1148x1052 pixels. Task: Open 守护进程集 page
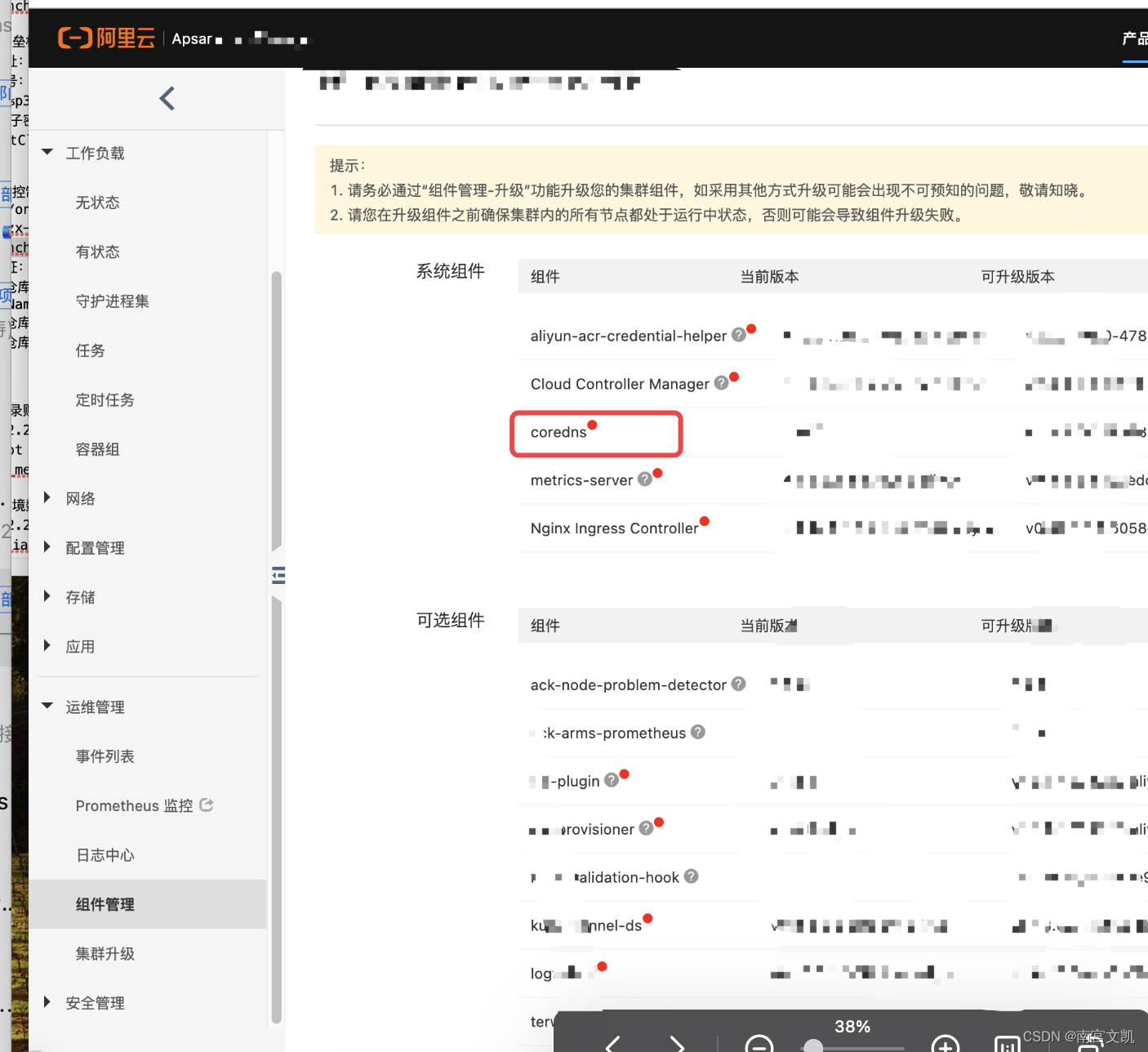pyautogui.click(x=113, y=301)
